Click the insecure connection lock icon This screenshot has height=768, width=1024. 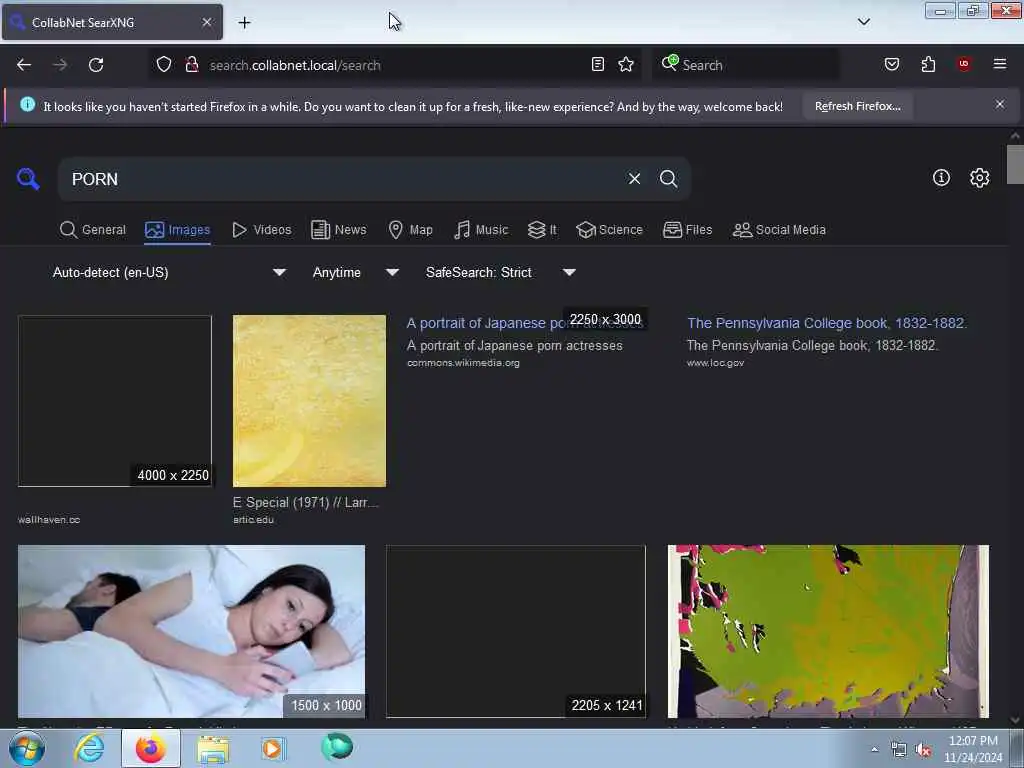pyautogui.click(x=192, y=65)
